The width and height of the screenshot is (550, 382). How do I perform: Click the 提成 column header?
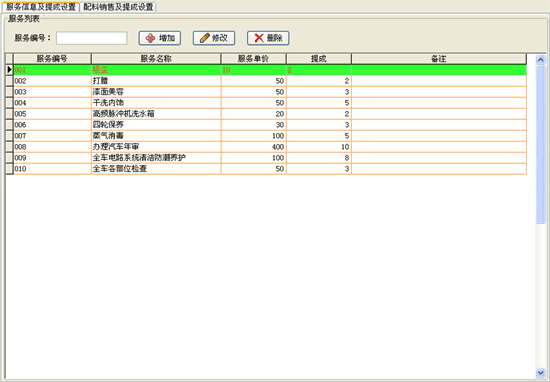[319, 59]
